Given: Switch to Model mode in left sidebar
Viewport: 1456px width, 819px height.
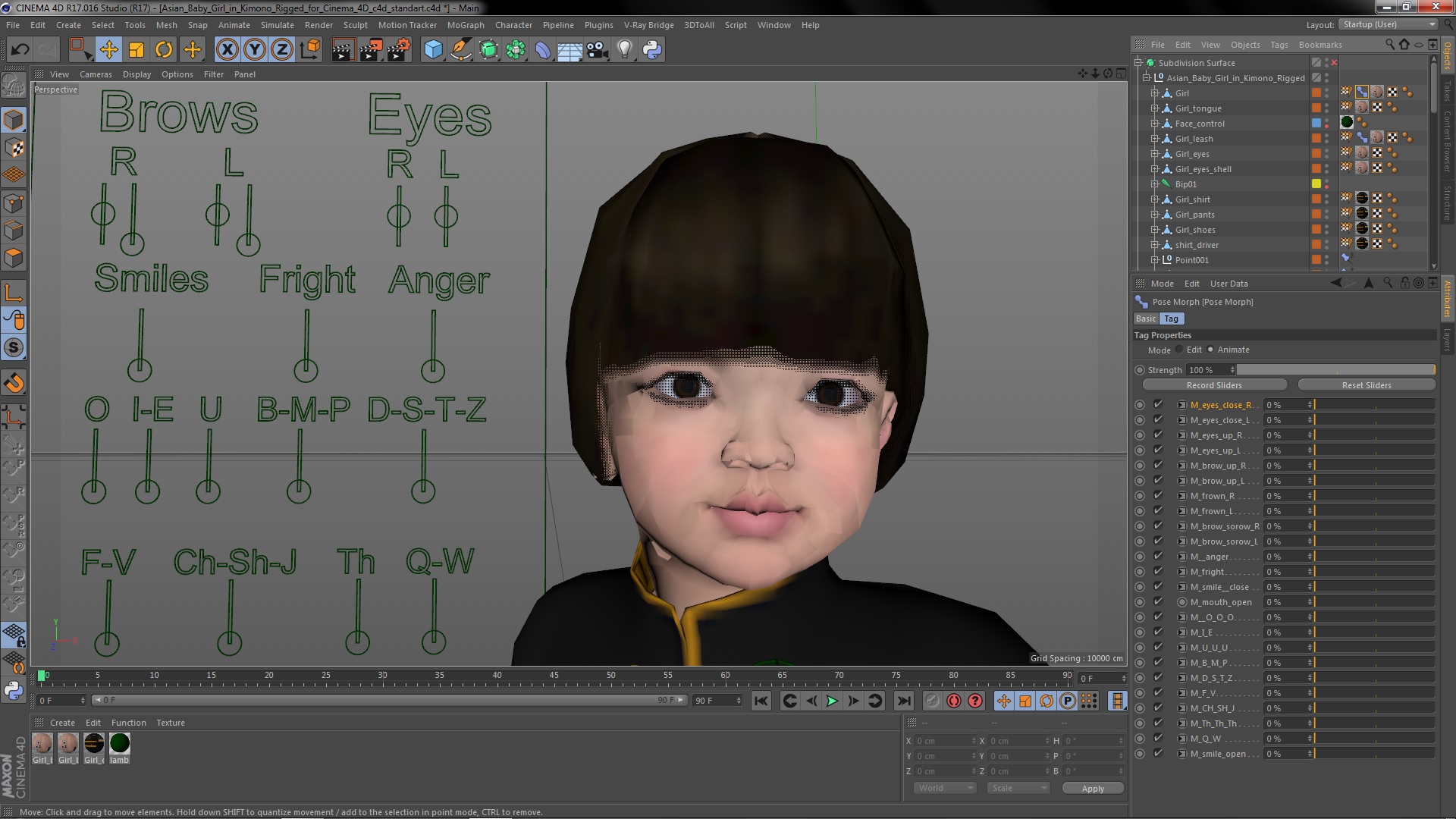Looking at the screenshot, I should click(14, 120).
